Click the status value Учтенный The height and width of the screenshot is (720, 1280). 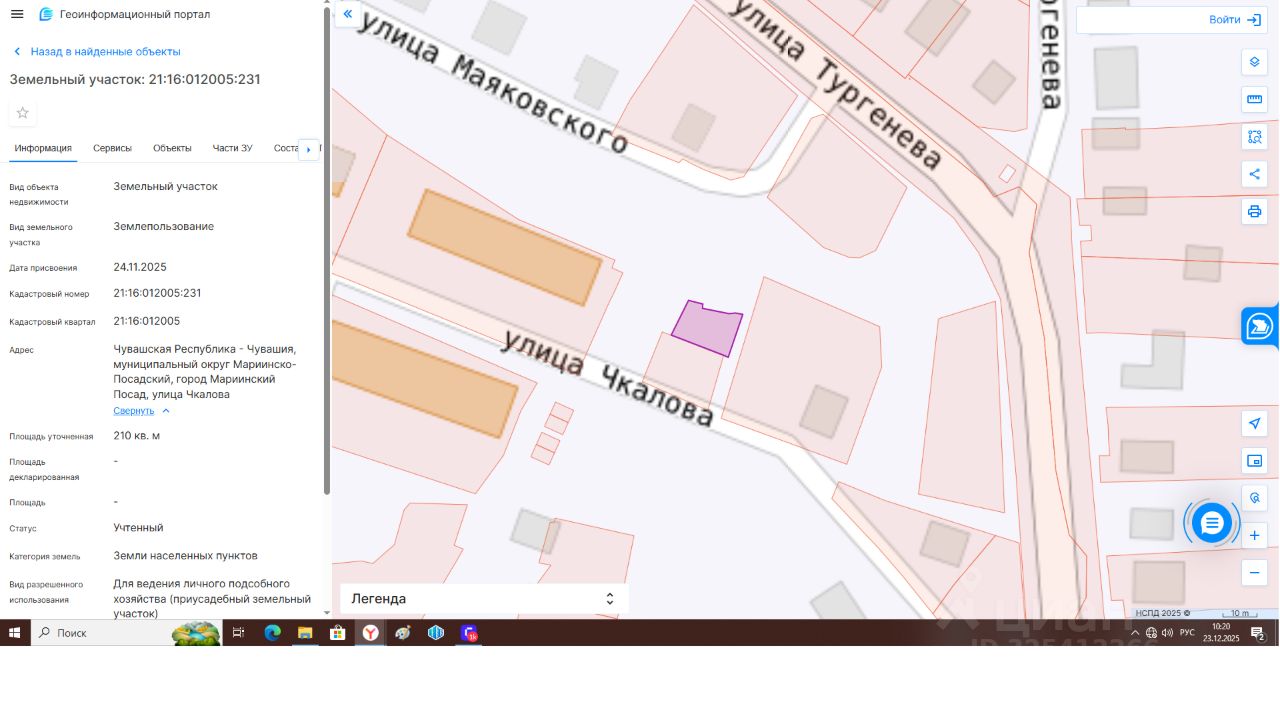coord(138,528)
